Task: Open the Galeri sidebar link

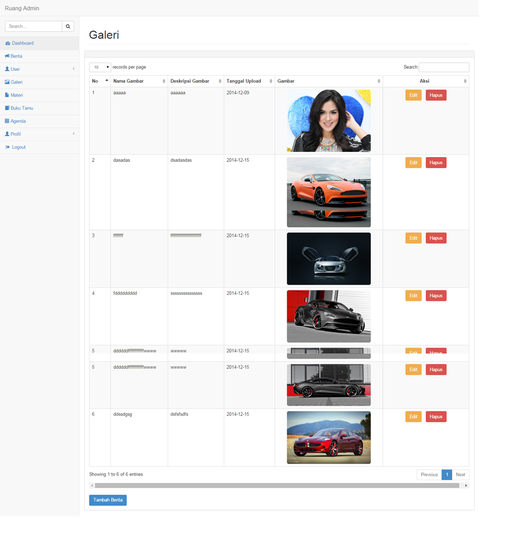Action: (x=40, y=82)
